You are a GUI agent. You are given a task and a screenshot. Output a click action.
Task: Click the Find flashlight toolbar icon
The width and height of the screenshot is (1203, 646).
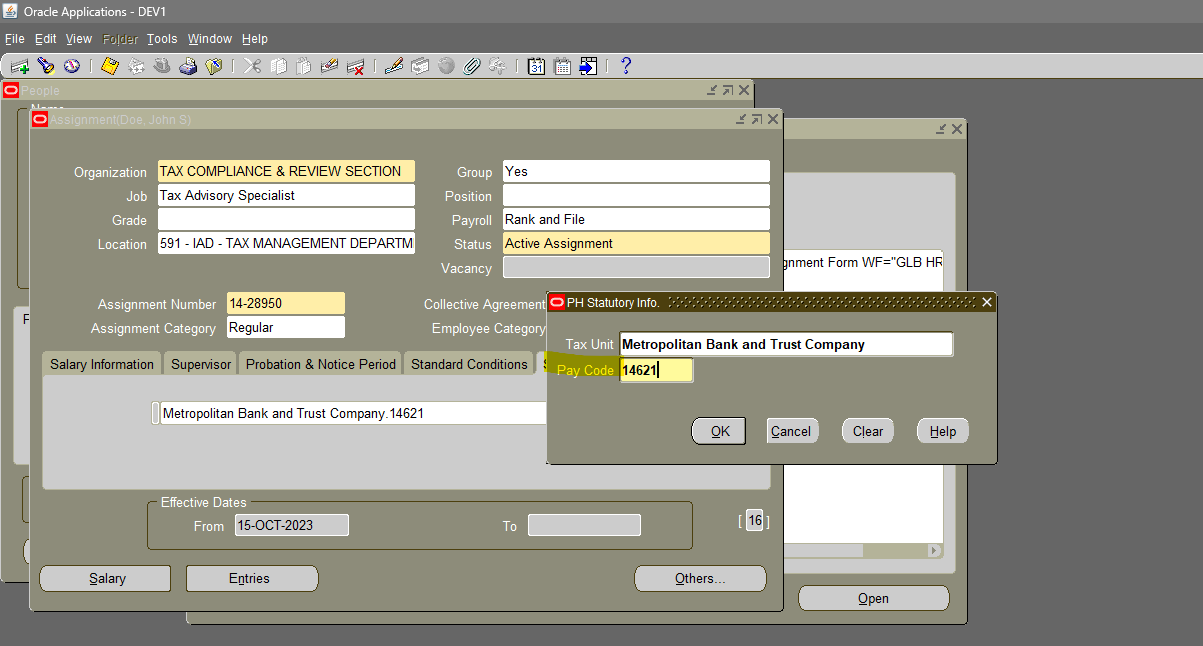(x=46, y=66)
